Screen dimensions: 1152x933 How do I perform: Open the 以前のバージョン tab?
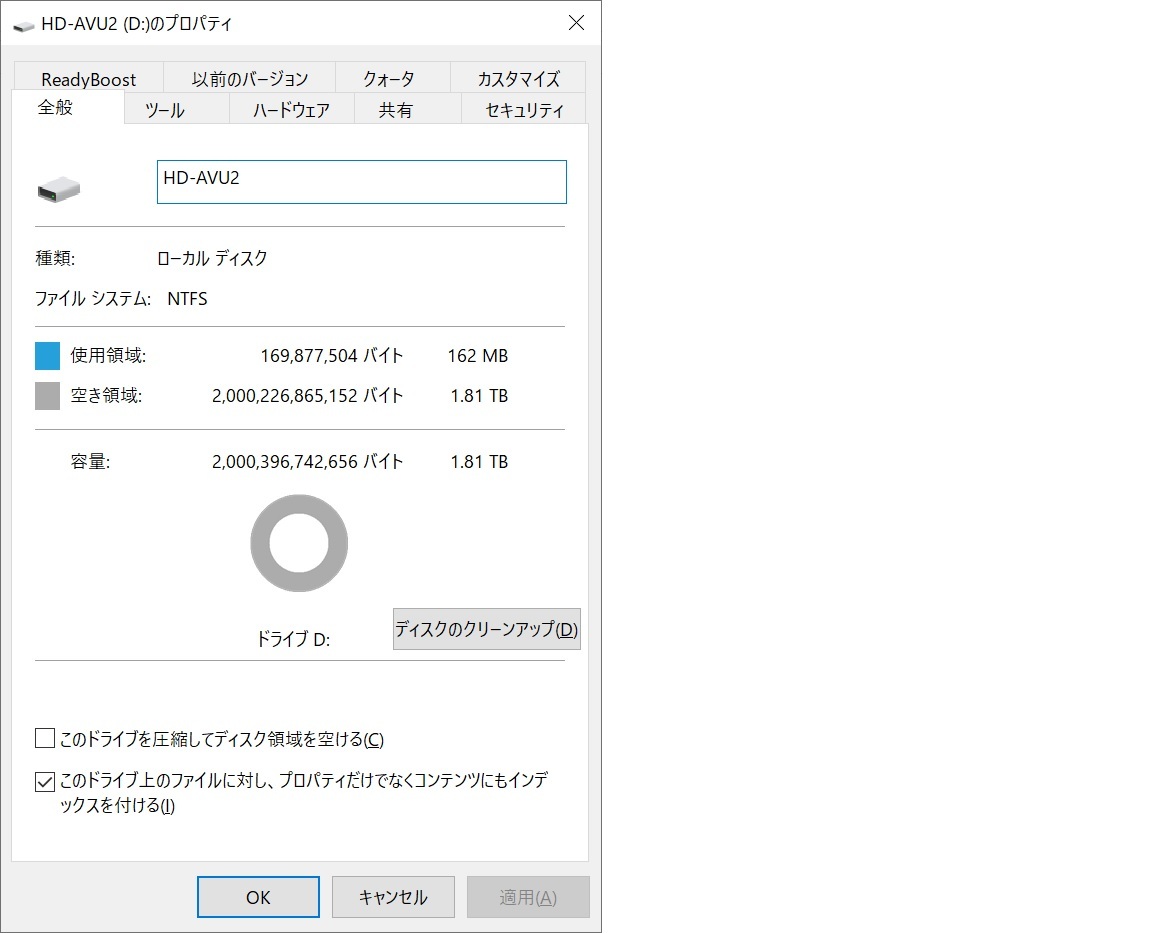[249, 79]
